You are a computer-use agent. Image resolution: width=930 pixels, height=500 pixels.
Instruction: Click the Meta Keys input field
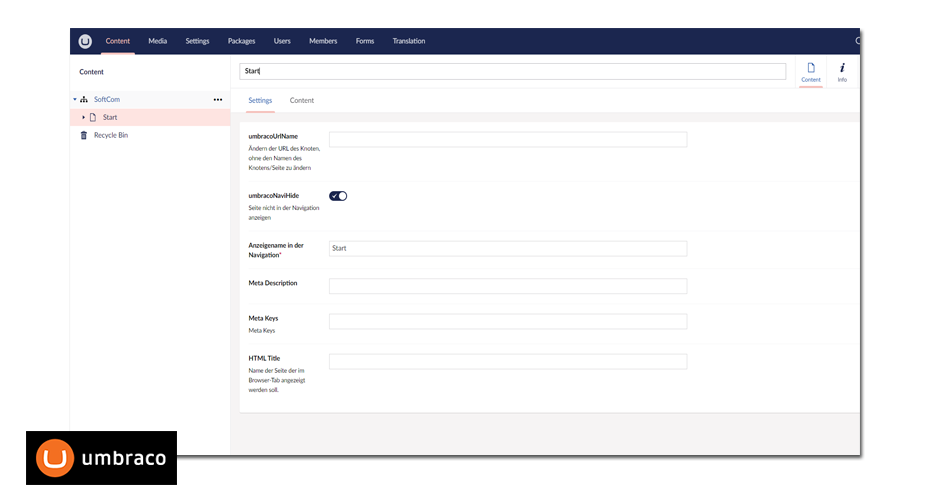tap(508, 321)
